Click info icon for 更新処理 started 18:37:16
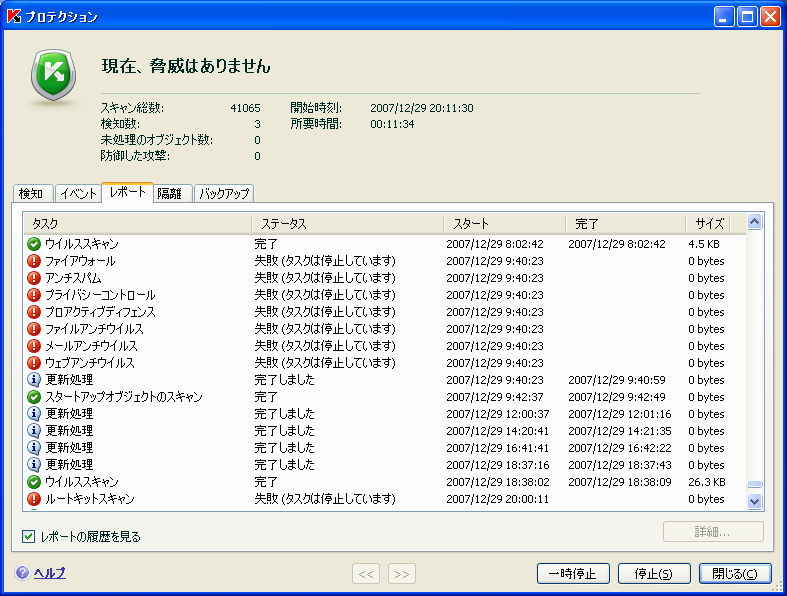This screenshot has height=596, width=787. [34, 464]
